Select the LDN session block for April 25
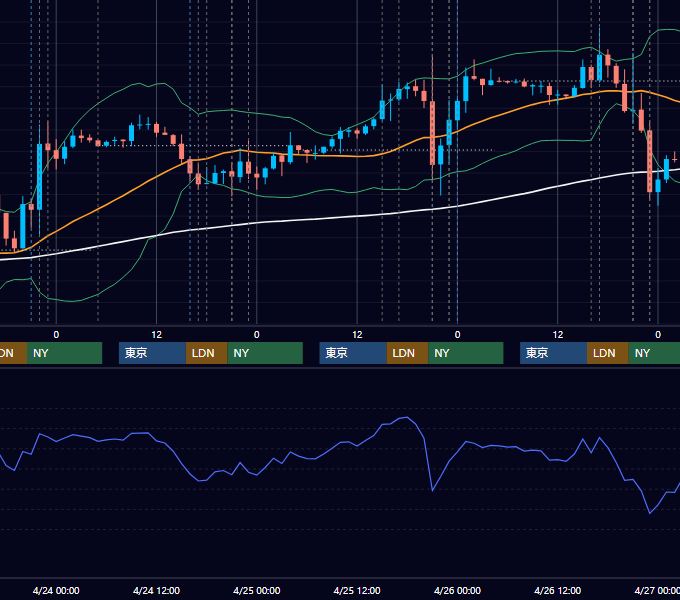680x600 pixels. coord(407,353)
